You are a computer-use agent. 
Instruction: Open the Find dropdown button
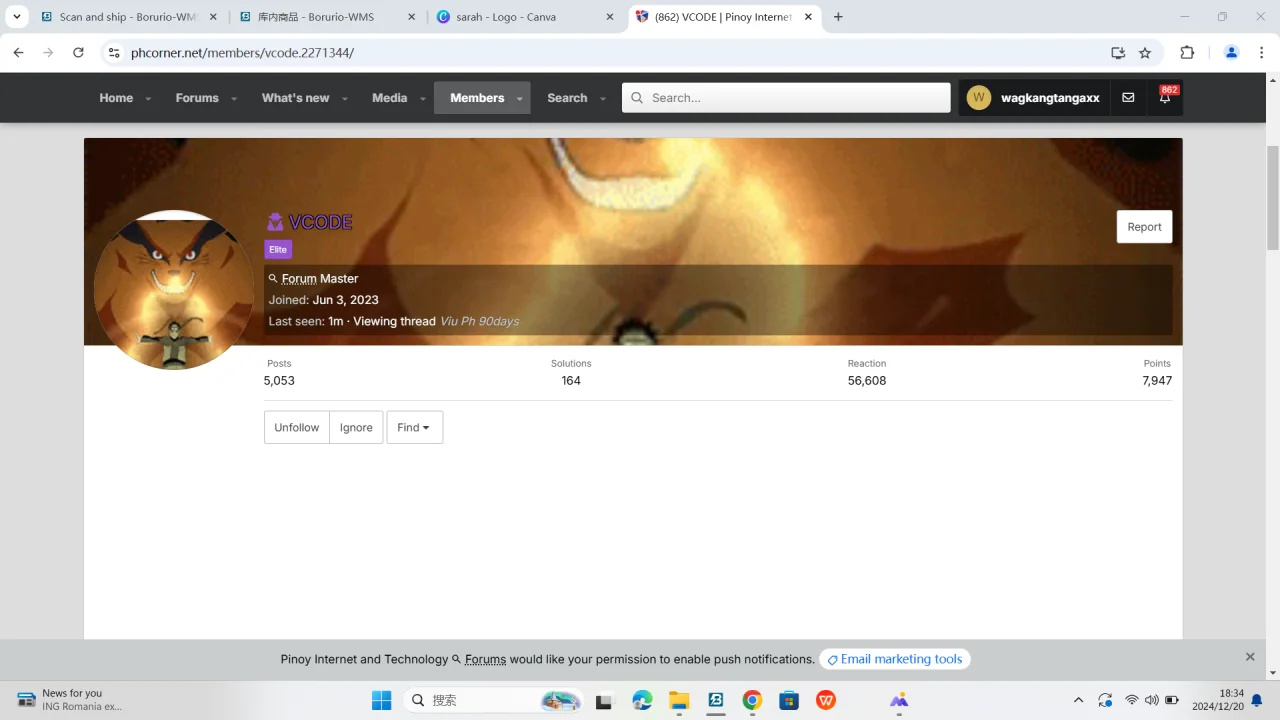(414, 427)
